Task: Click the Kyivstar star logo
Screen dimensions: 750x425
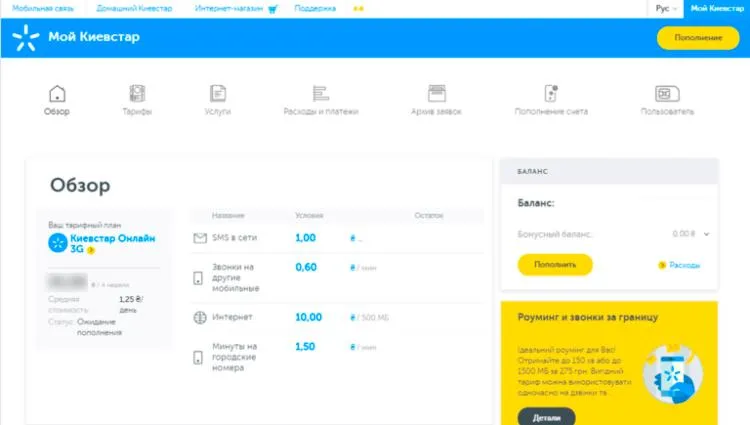Action: pos(26,38)
